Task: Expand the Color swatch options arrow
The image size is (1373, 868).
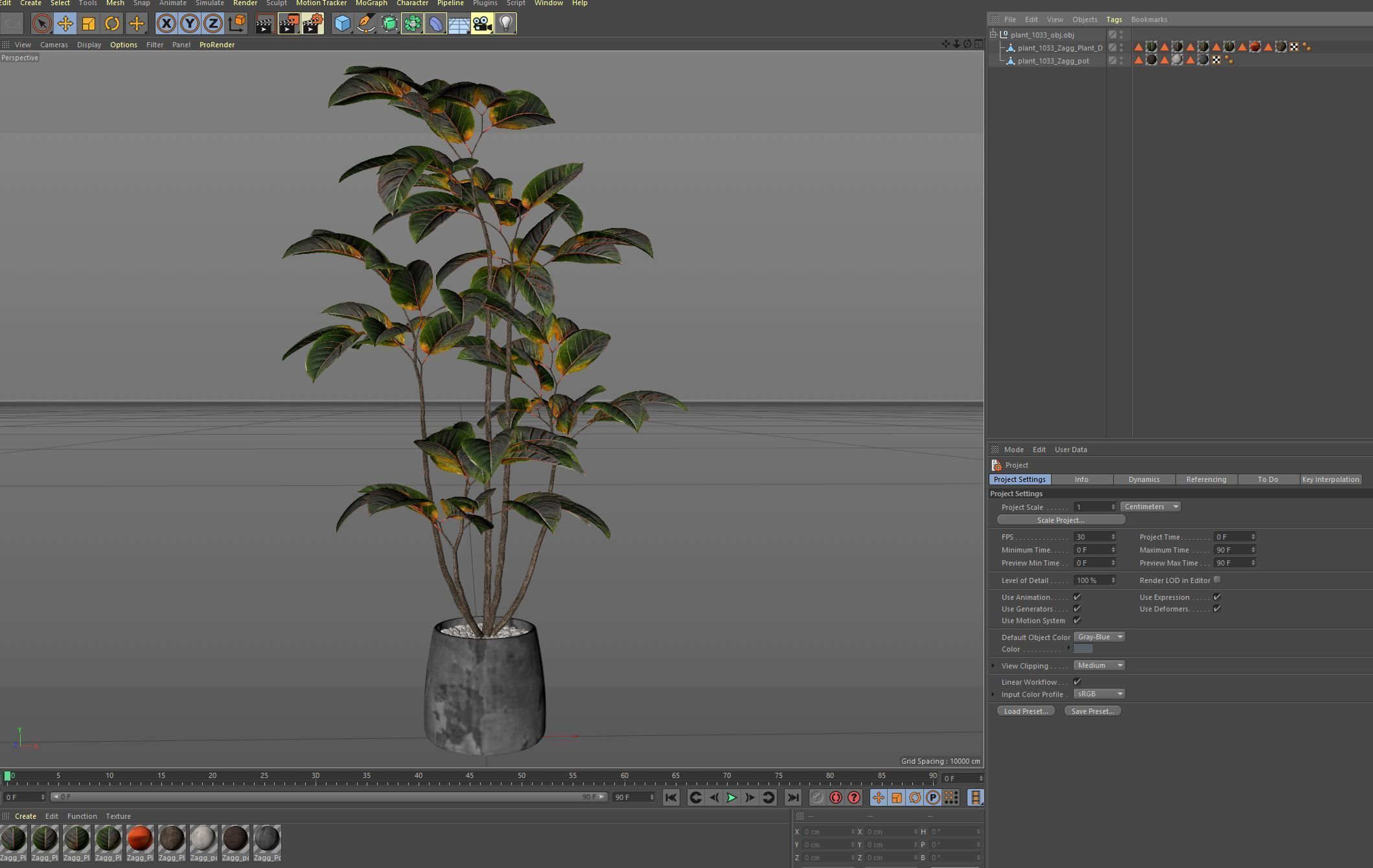Action: (x=1068, y=648)
